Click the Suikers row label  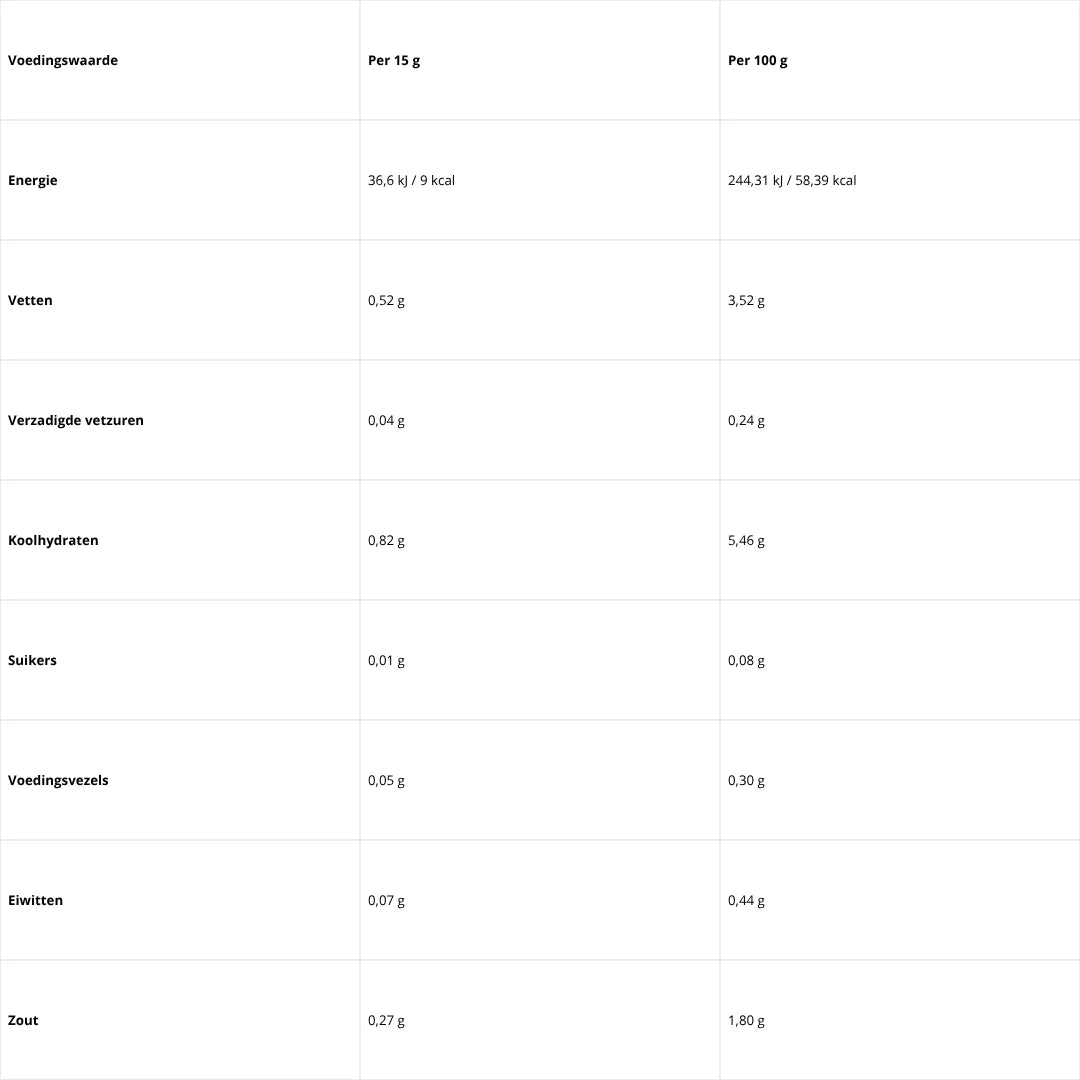click(x=32, y=661)
